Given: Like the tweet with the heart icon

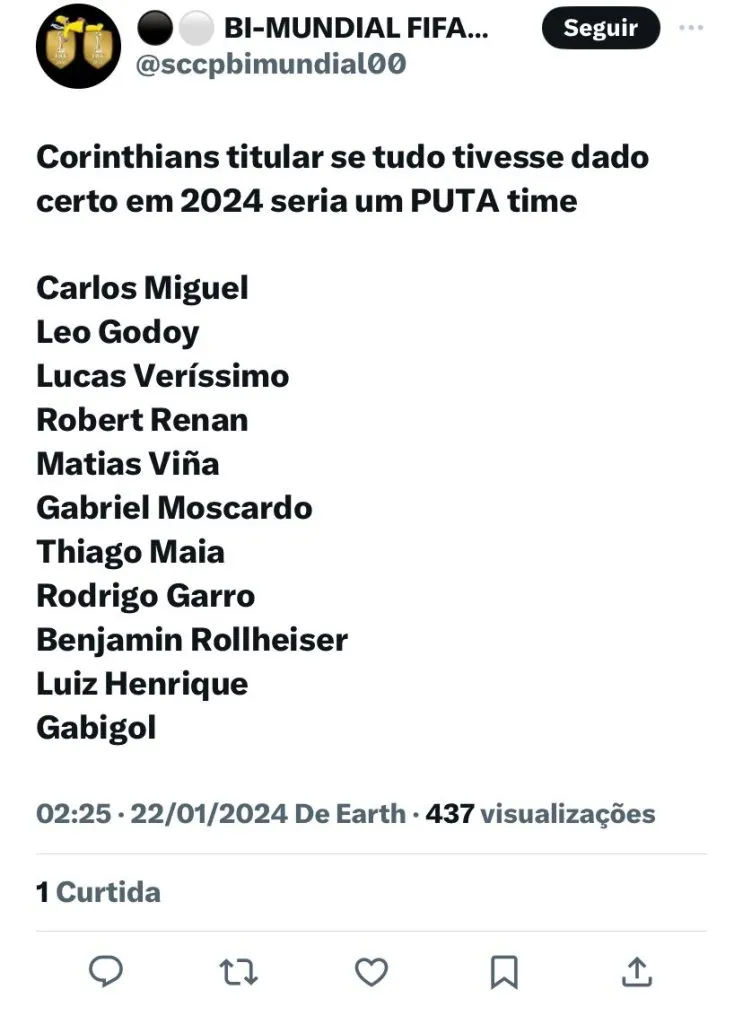Looking at the screenshot, I should click(x=372, y=971).
